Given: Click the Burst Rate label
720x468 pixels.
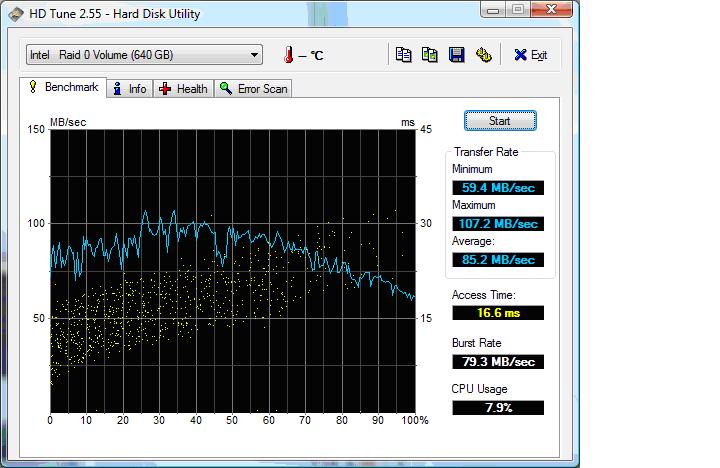Looking at the screenshot, I should [x=477, y=343].
